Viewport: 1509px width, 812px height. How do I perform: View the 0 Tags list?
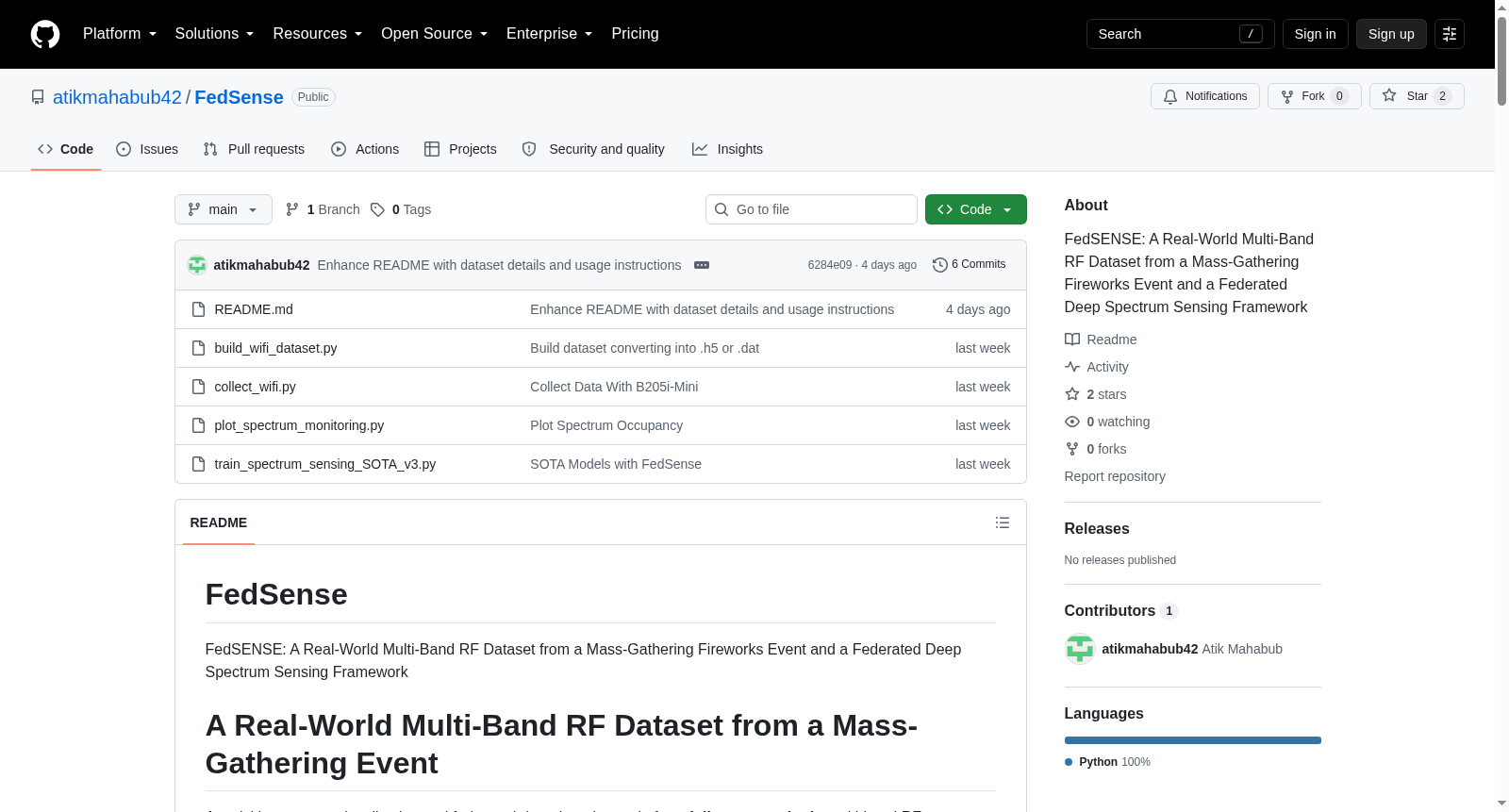(x=401, y=209)
